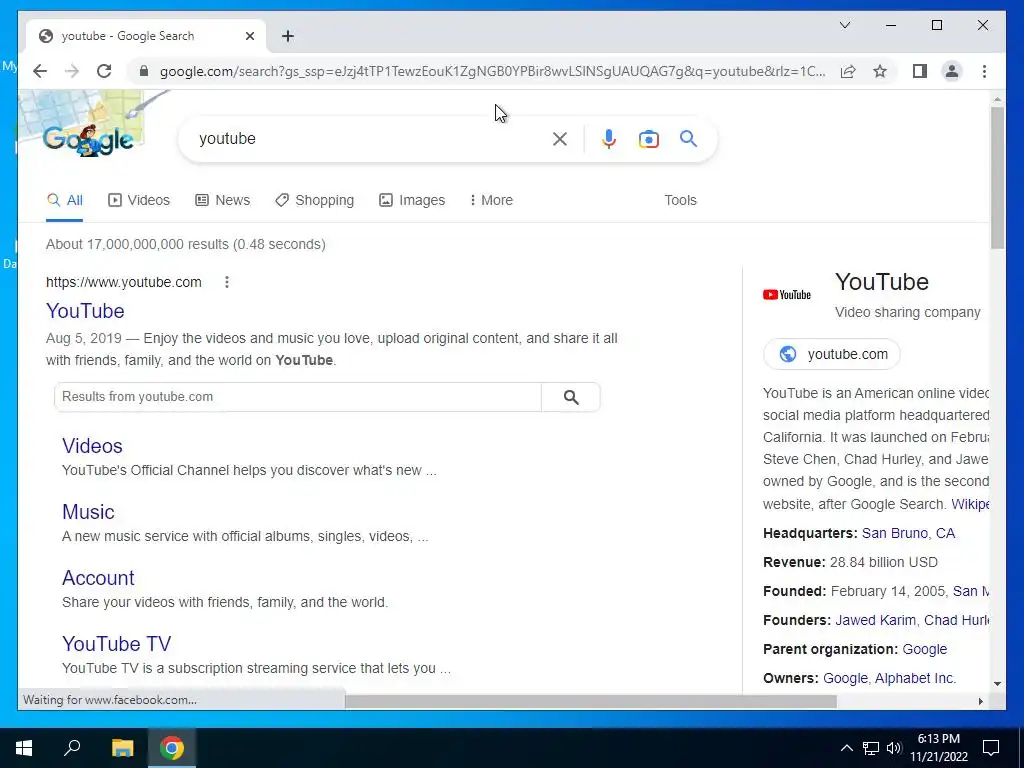Screen dimensions: 1024x768
Task: Open the Videos sitelink
Action: click(x=92, y=445)
